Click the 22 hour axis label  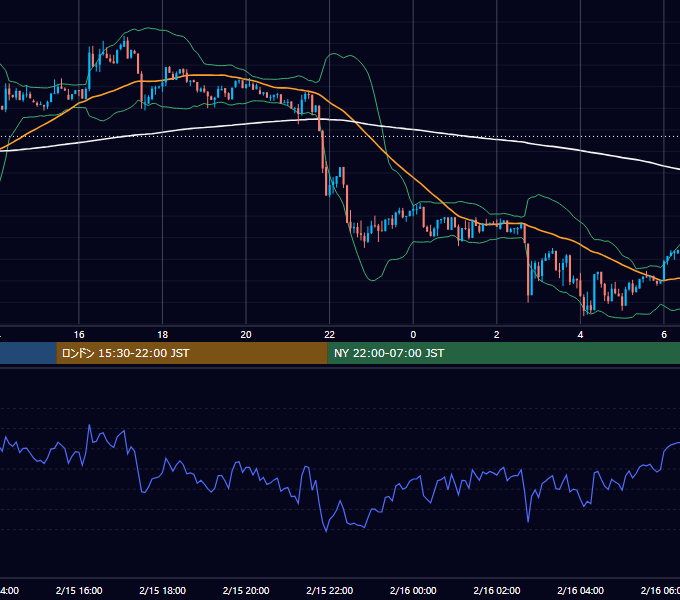pyautogui.click(x=330, y=335)
